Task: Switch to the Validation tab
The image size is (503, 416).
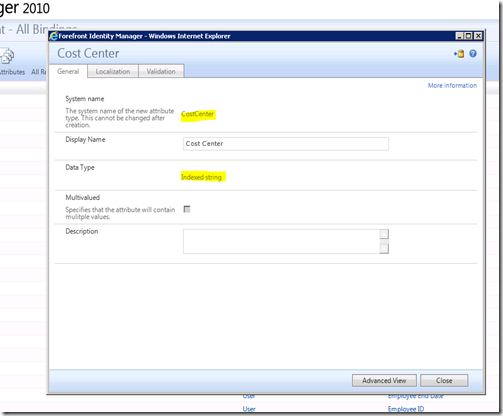Action: point(161,71)
